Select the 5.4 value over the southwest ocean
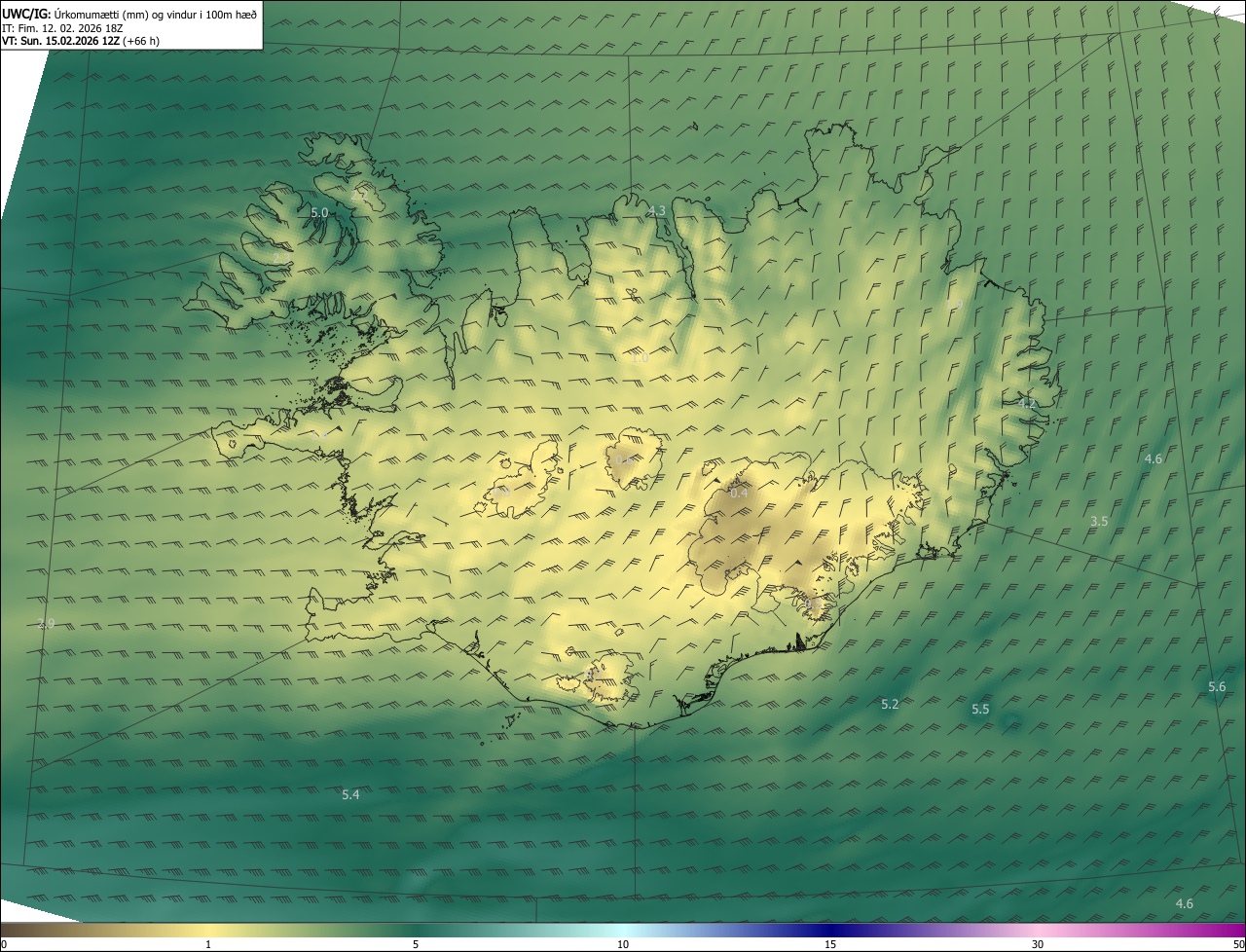This screenshot has width=1246, height=952. pyautogui.click(x=350, y=795)
